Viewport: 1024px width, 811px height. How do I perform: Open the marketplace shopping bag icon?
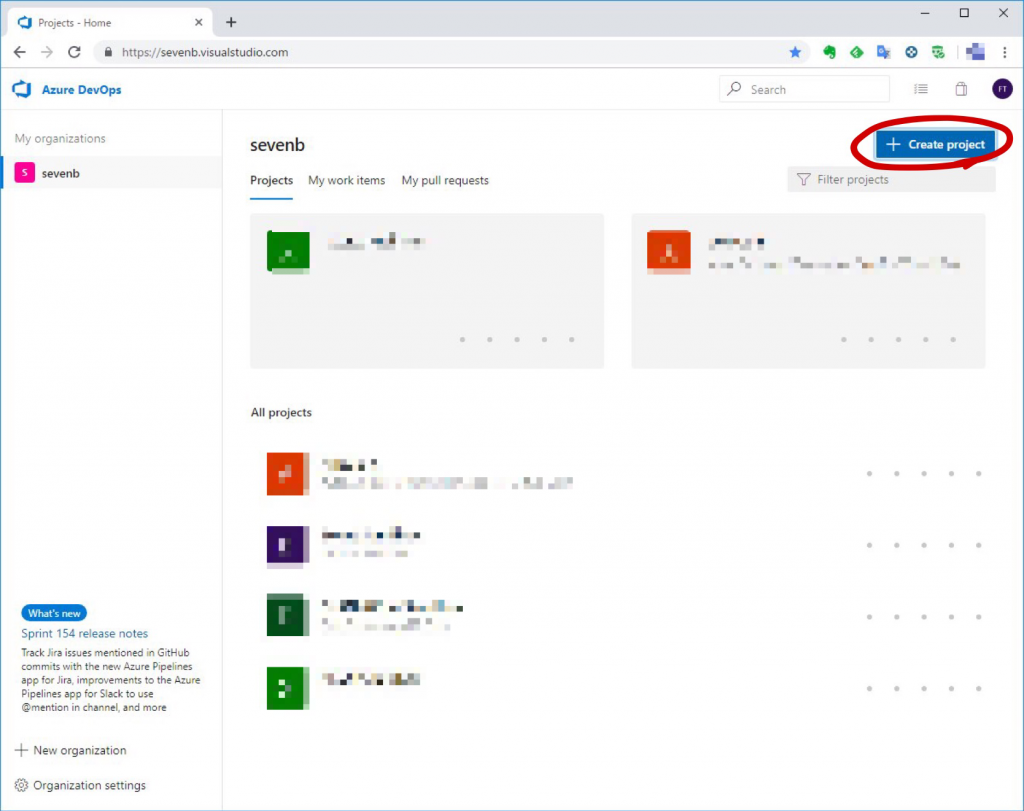961,89
